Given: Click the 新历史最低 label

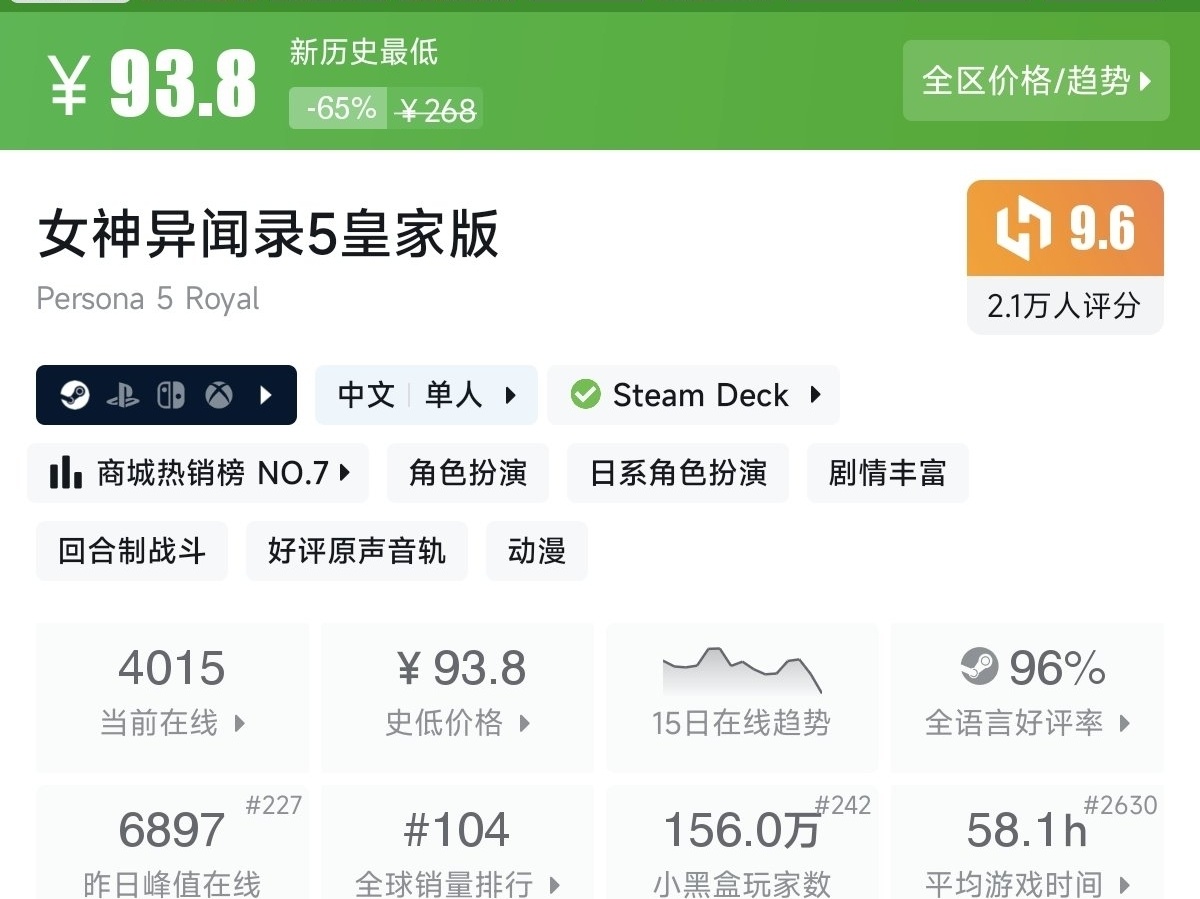Looking at the screenshot, I should pyautogui.click(x=364, y=52).
